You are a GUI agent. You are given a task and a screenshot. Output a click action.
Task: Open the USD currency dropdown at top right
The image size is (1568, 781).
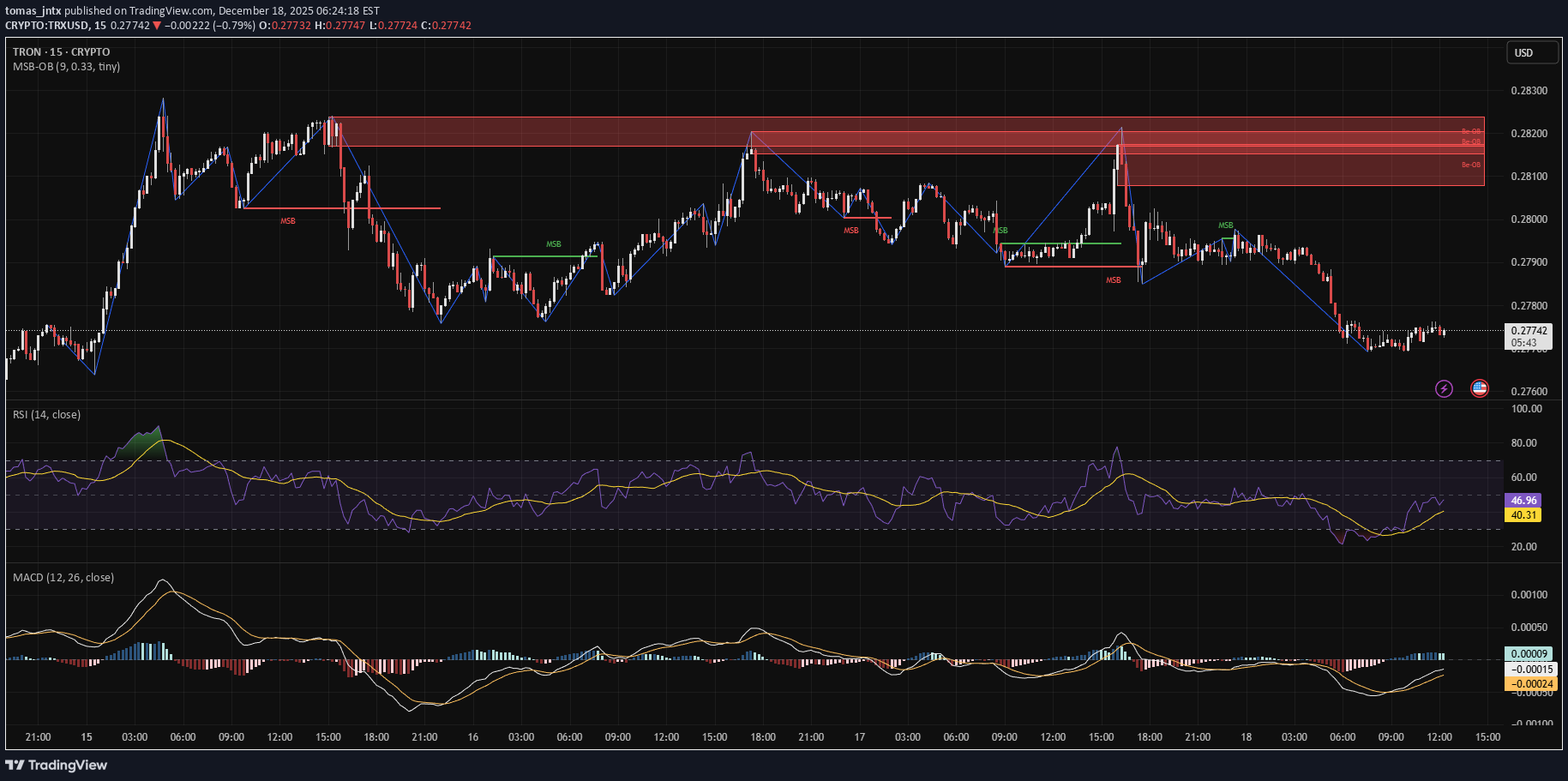1533,52
